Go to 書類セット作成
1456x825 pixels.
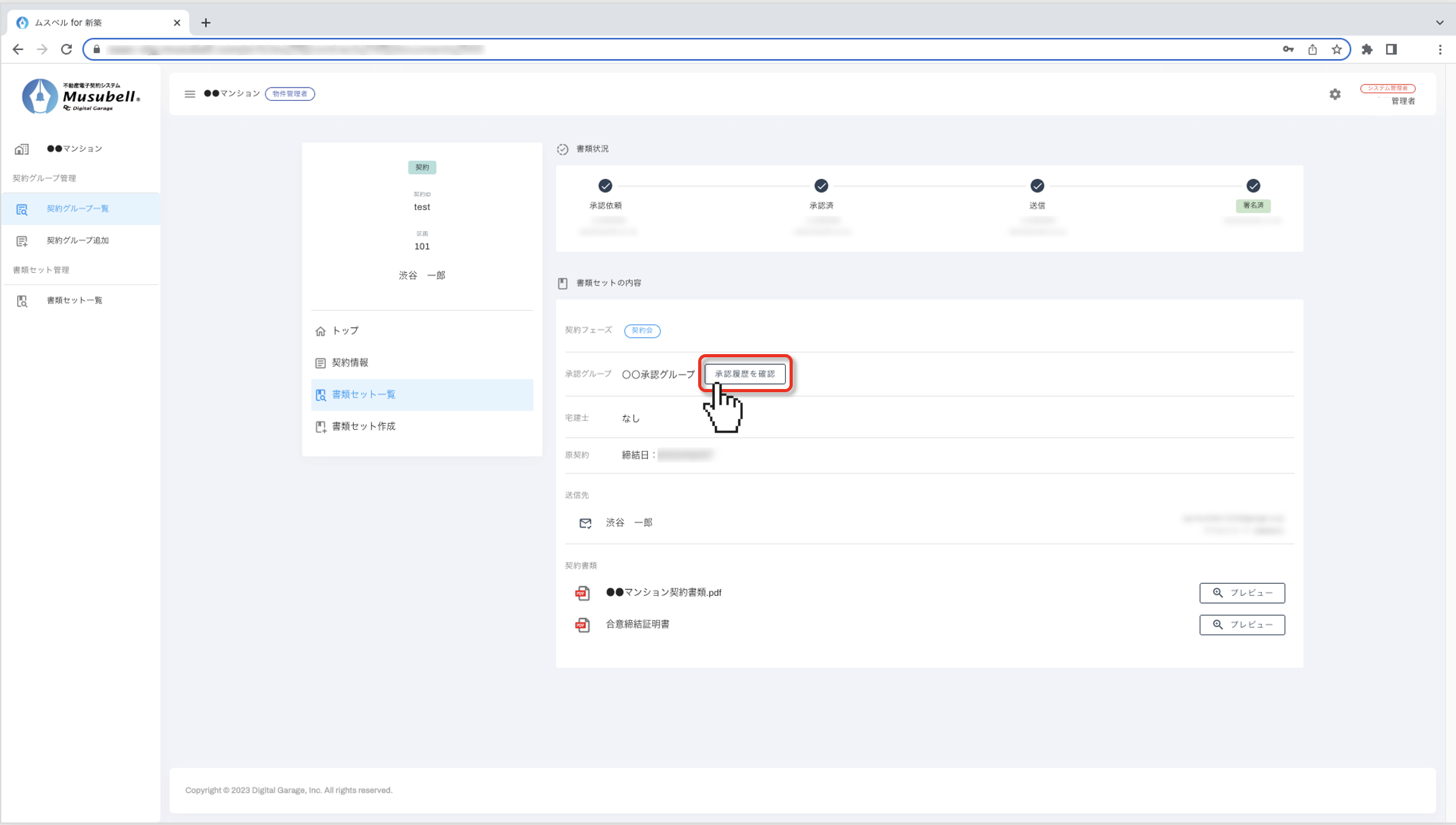363,426
